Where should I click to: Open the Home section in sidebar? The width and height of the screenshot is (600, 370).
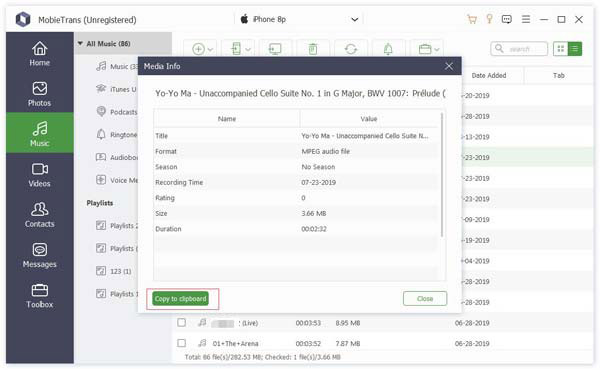coord(39,53)
